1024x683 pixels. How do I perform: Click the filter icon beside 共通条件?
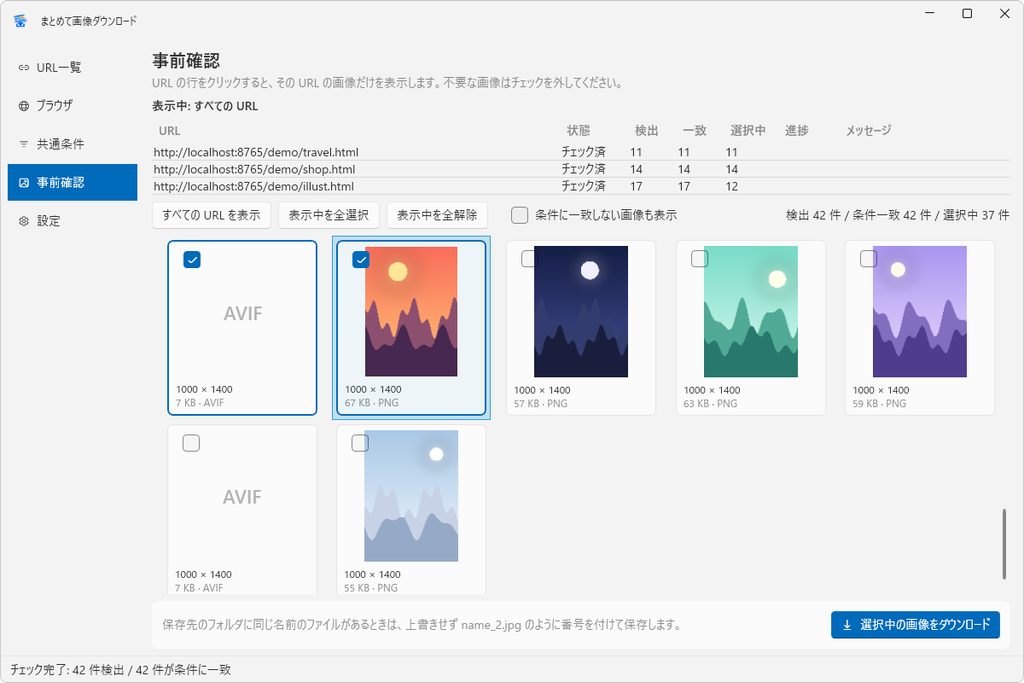(x=24, y=144)
